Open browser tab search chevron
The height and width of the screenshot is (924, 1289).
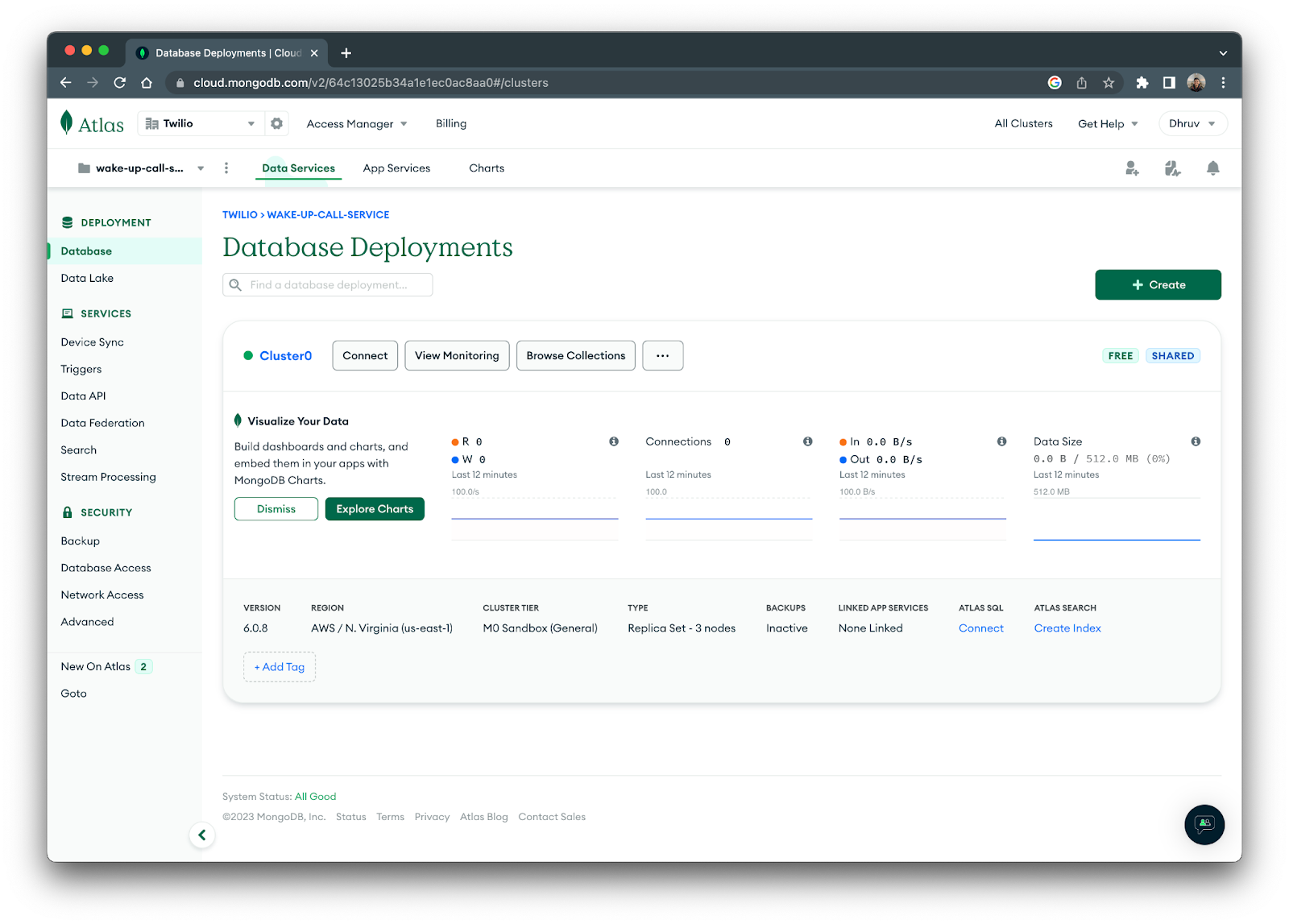(x=1223, y=53)
